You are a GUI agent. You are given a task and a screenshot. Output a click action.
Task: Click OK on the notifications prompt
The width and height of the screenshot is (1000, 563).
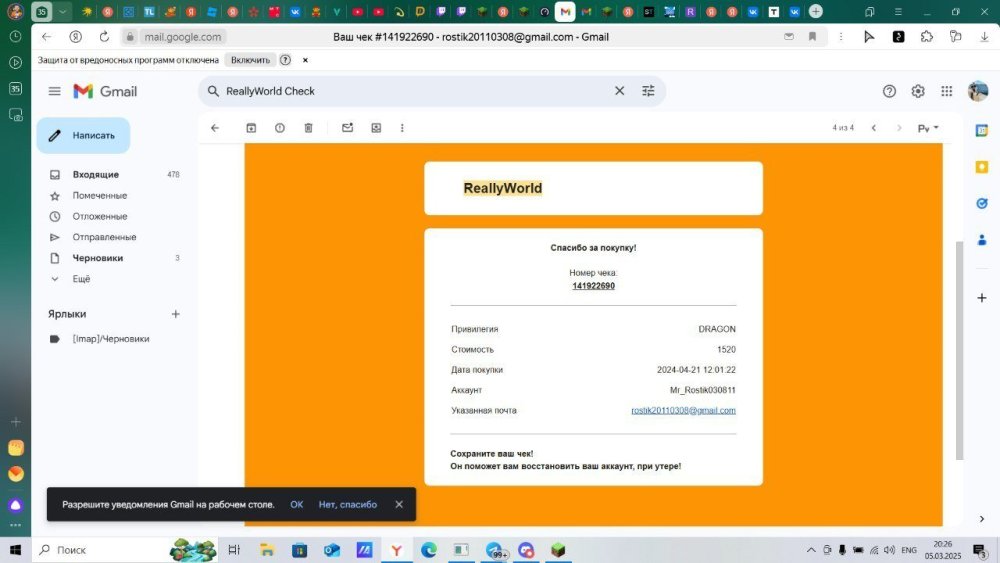pyautogui.click(x=297, y=504)
